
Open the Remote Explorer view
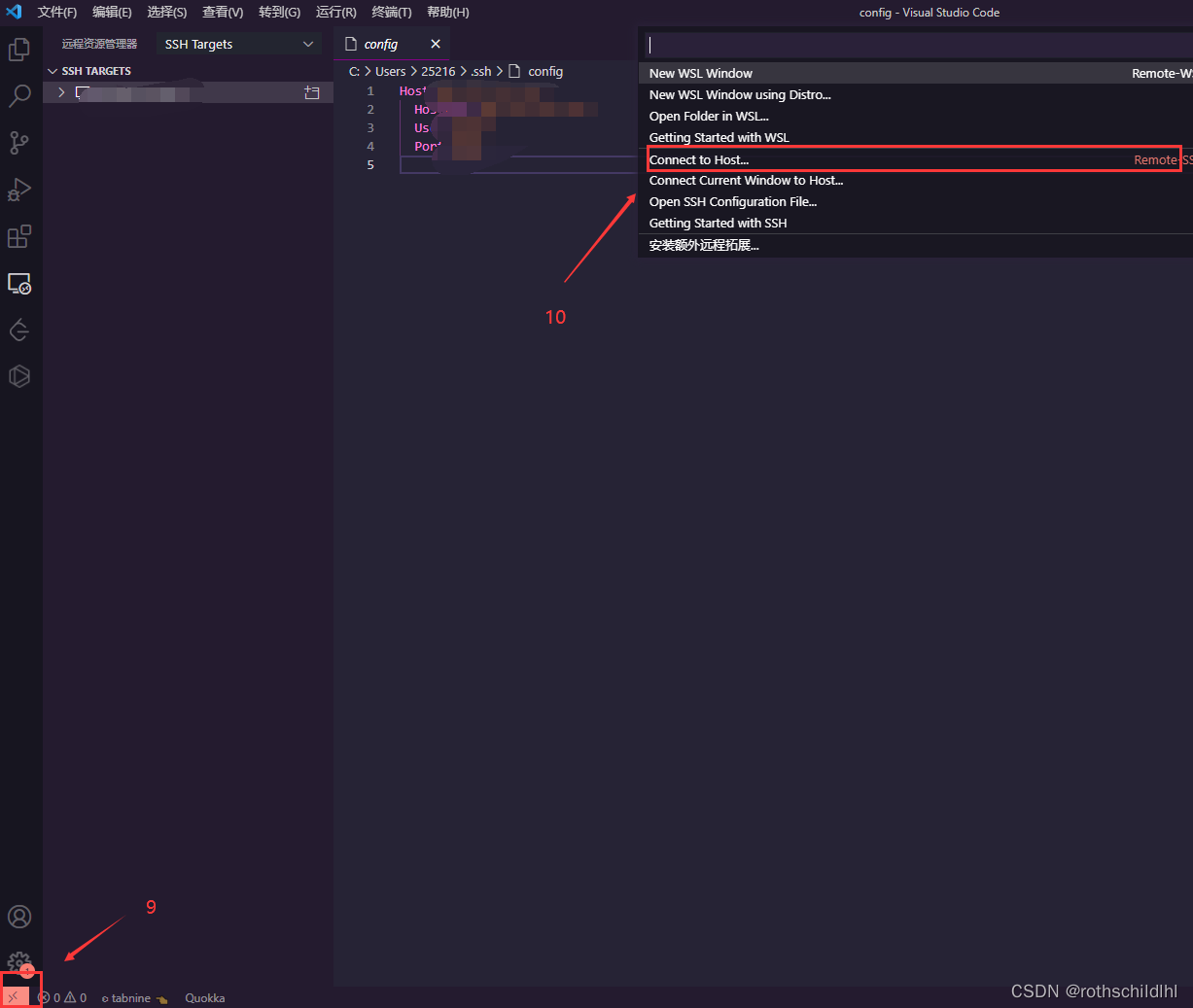pyautogui.click(x=19, y=283)
